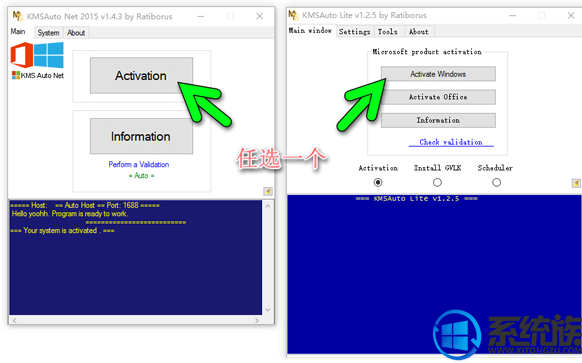This screenshot has height=363, width=582.
Task: Click Activation button in KMSAuto Net
Action: (141, 75)
